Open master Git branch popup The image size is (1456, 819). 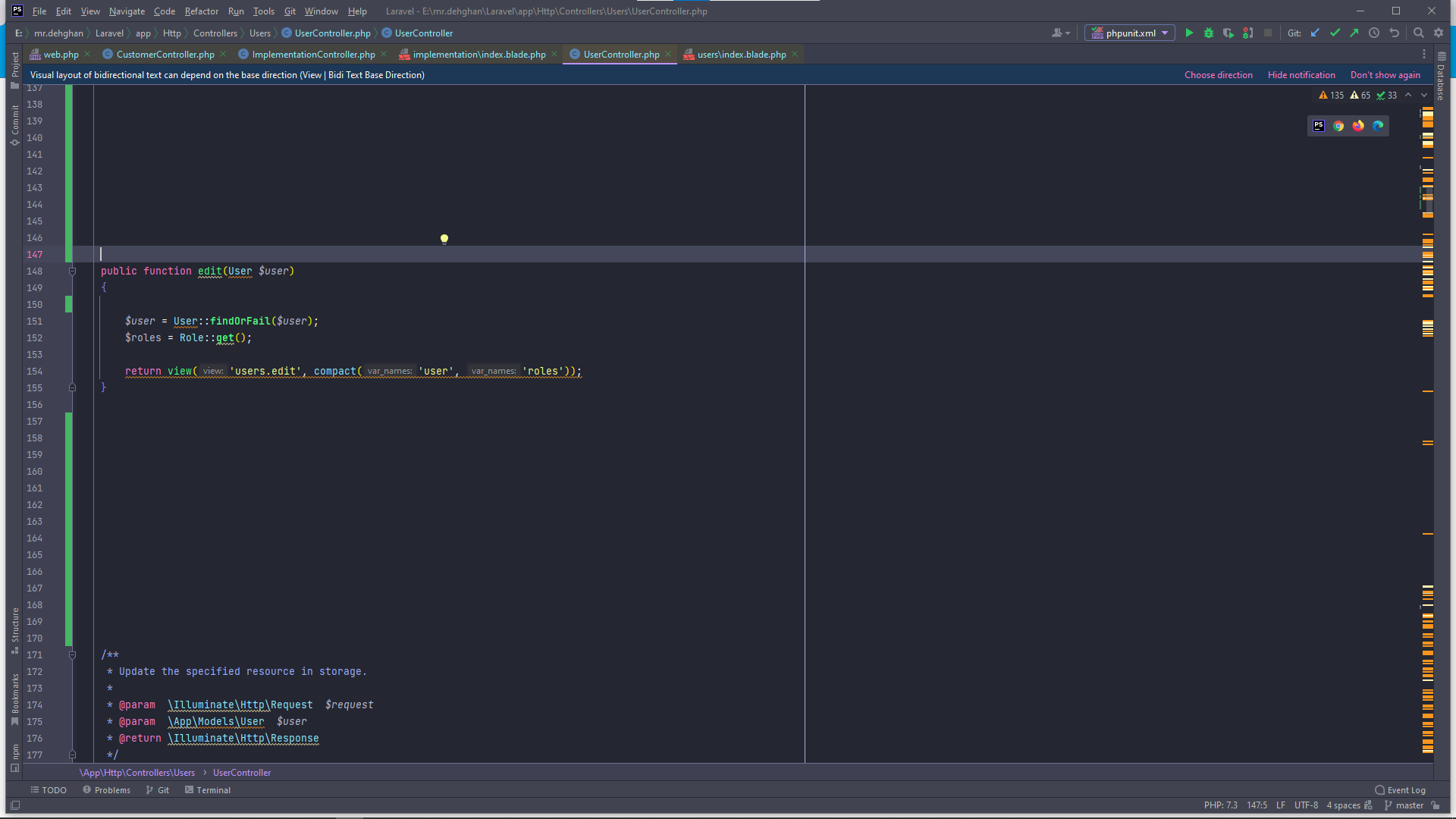1404,806
